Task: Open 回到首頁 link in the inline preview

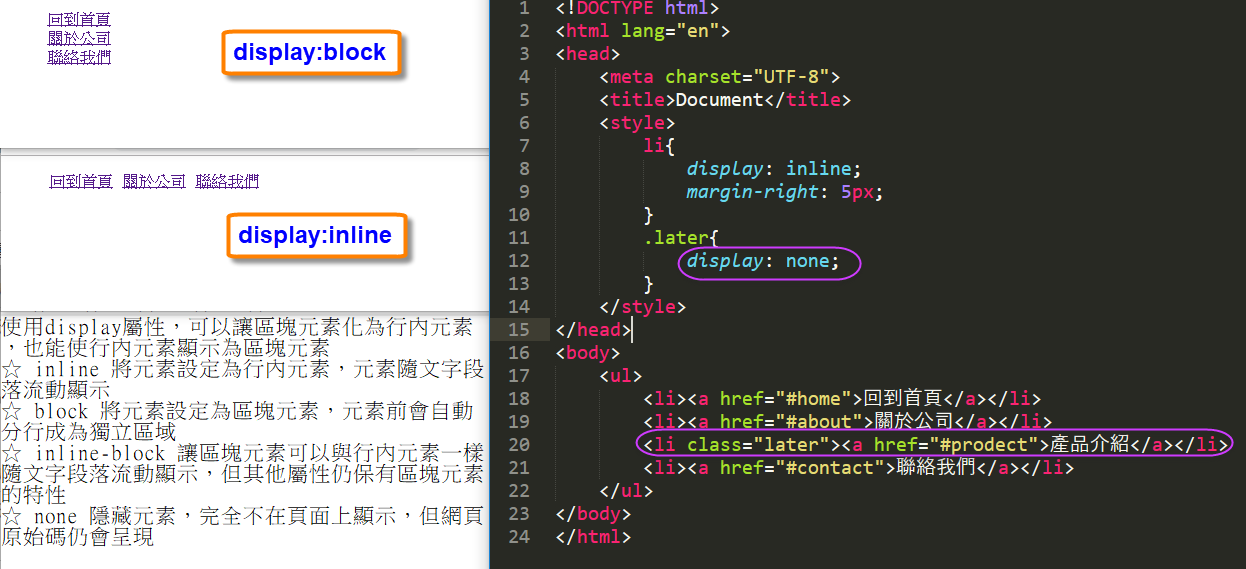Action: (x=81, y=181)
